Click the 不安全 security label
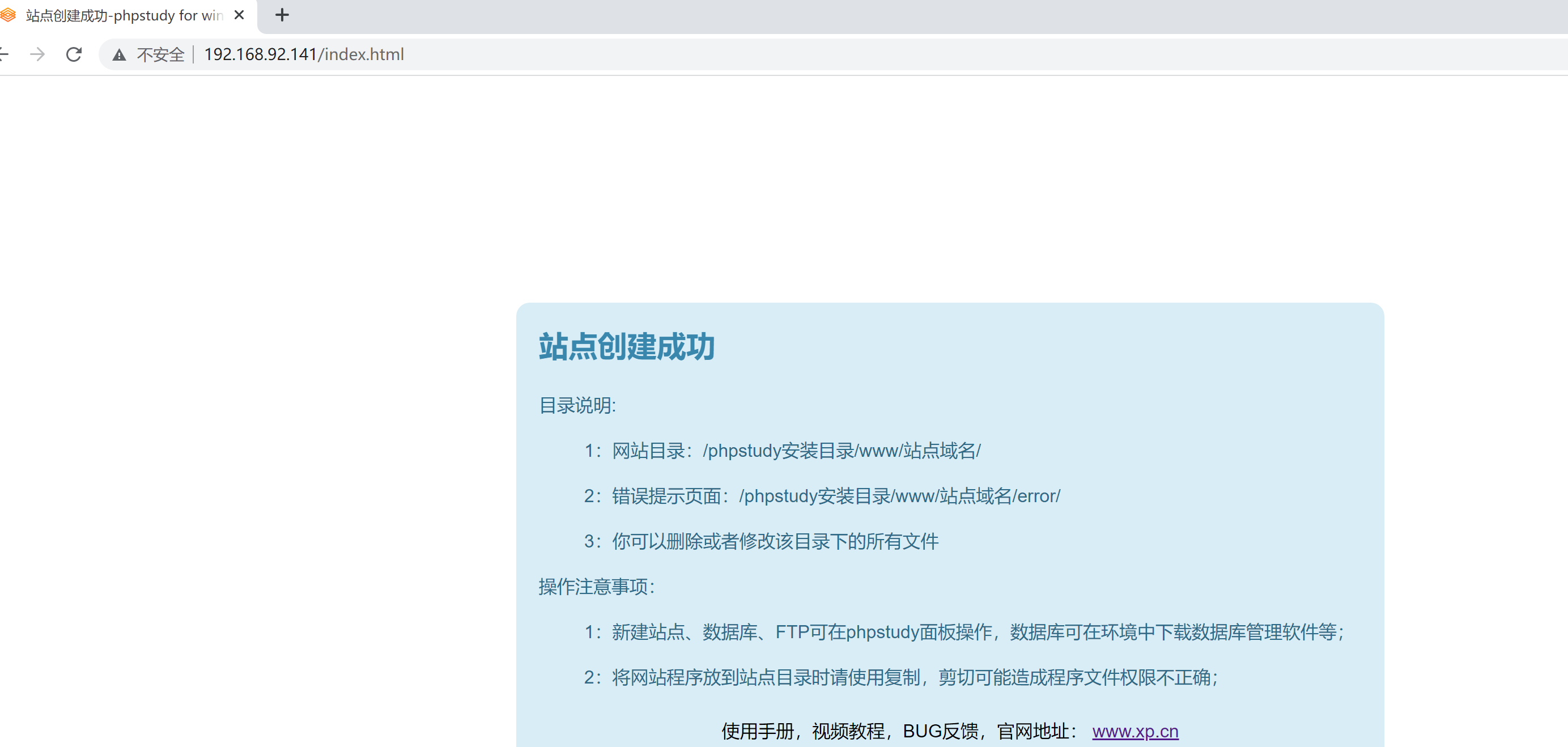1568x747 pixels. [x=161, y=55]
